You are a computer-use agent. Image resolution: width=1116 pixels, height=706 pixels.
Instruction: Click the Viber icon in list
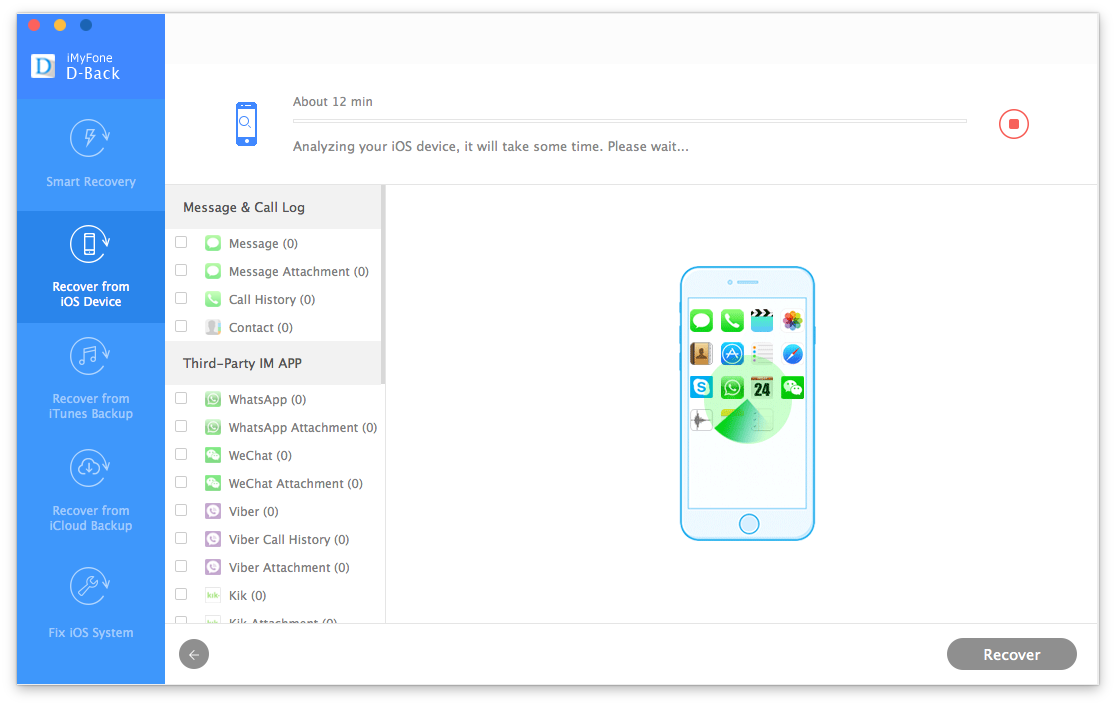point(213,511)
